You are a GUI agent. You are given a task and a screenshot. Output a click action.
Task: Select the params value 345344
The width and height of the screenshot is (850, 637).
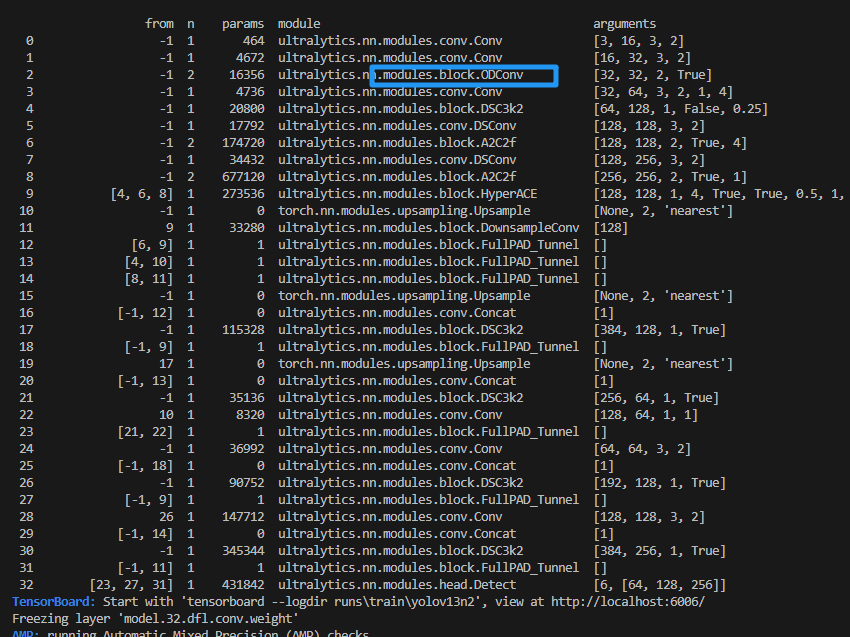[243, 551]
